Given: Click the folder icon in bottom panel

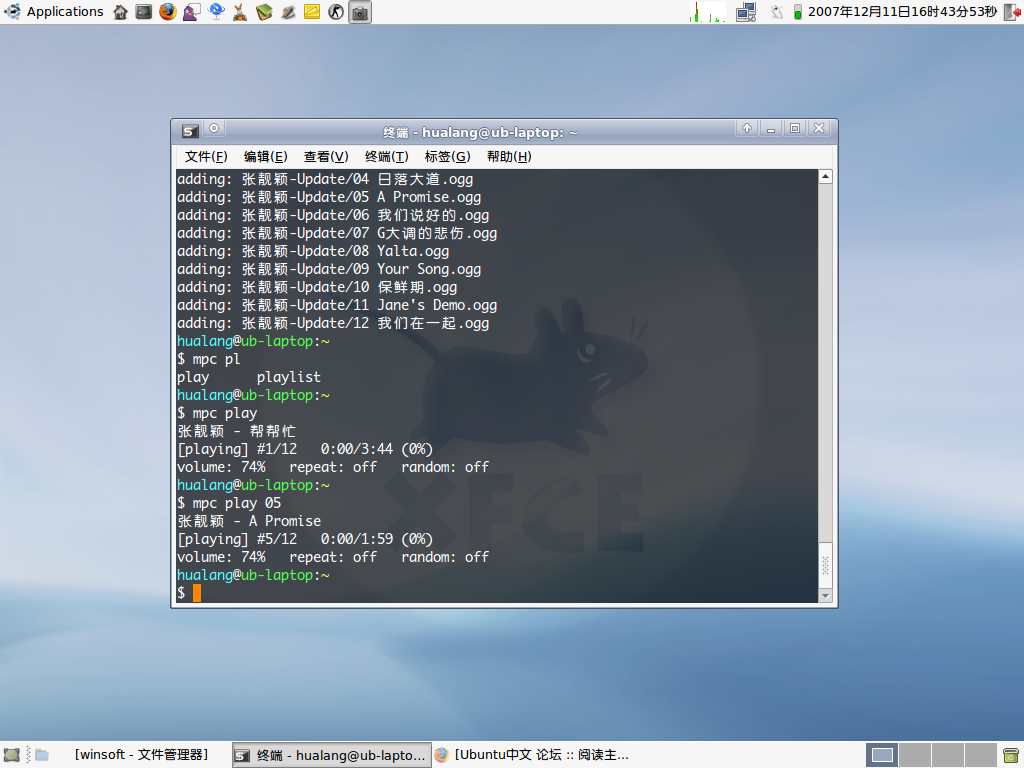Looking at the screenshot, I should coord(42,755).
